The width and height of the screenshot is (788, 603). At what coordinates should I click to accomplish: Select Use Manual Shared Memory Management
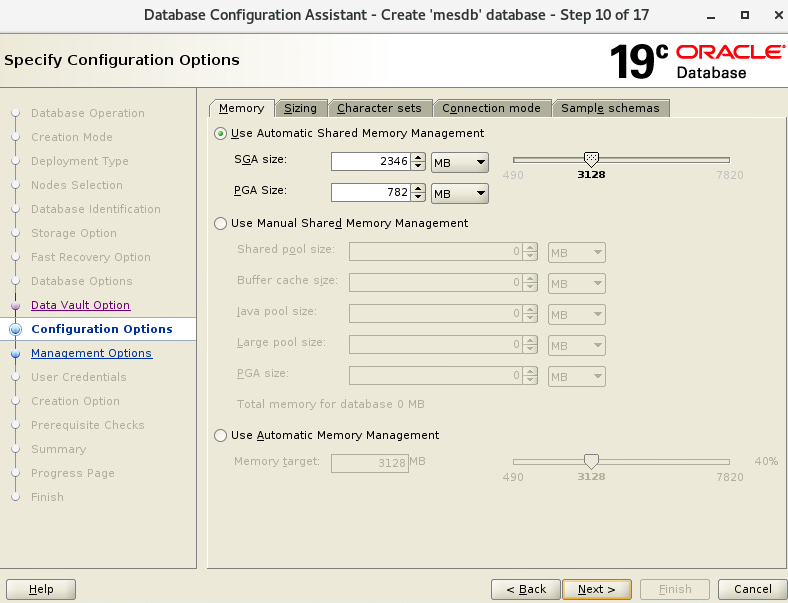coord(221,223)
